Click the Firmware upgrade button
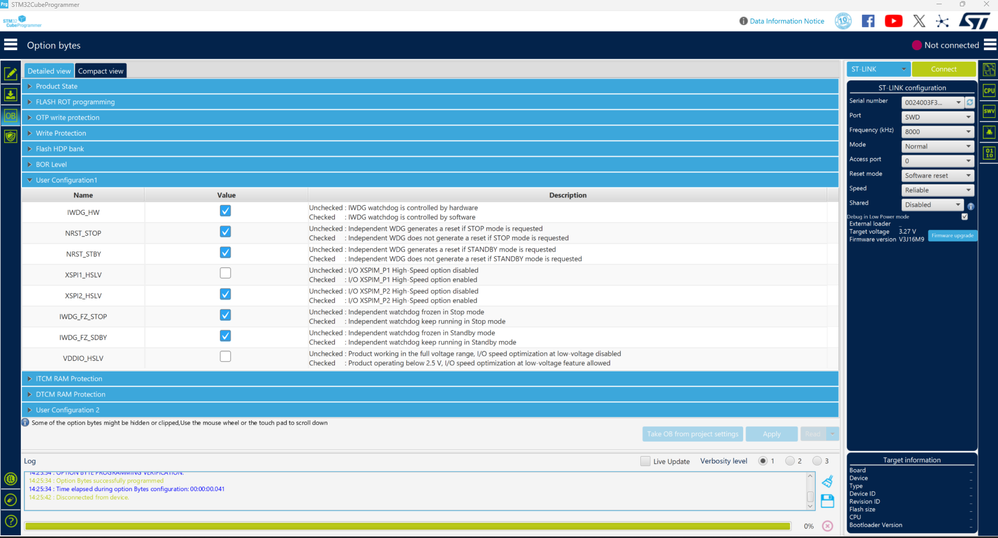Screen dimensions: 998x538 point(952,236)
